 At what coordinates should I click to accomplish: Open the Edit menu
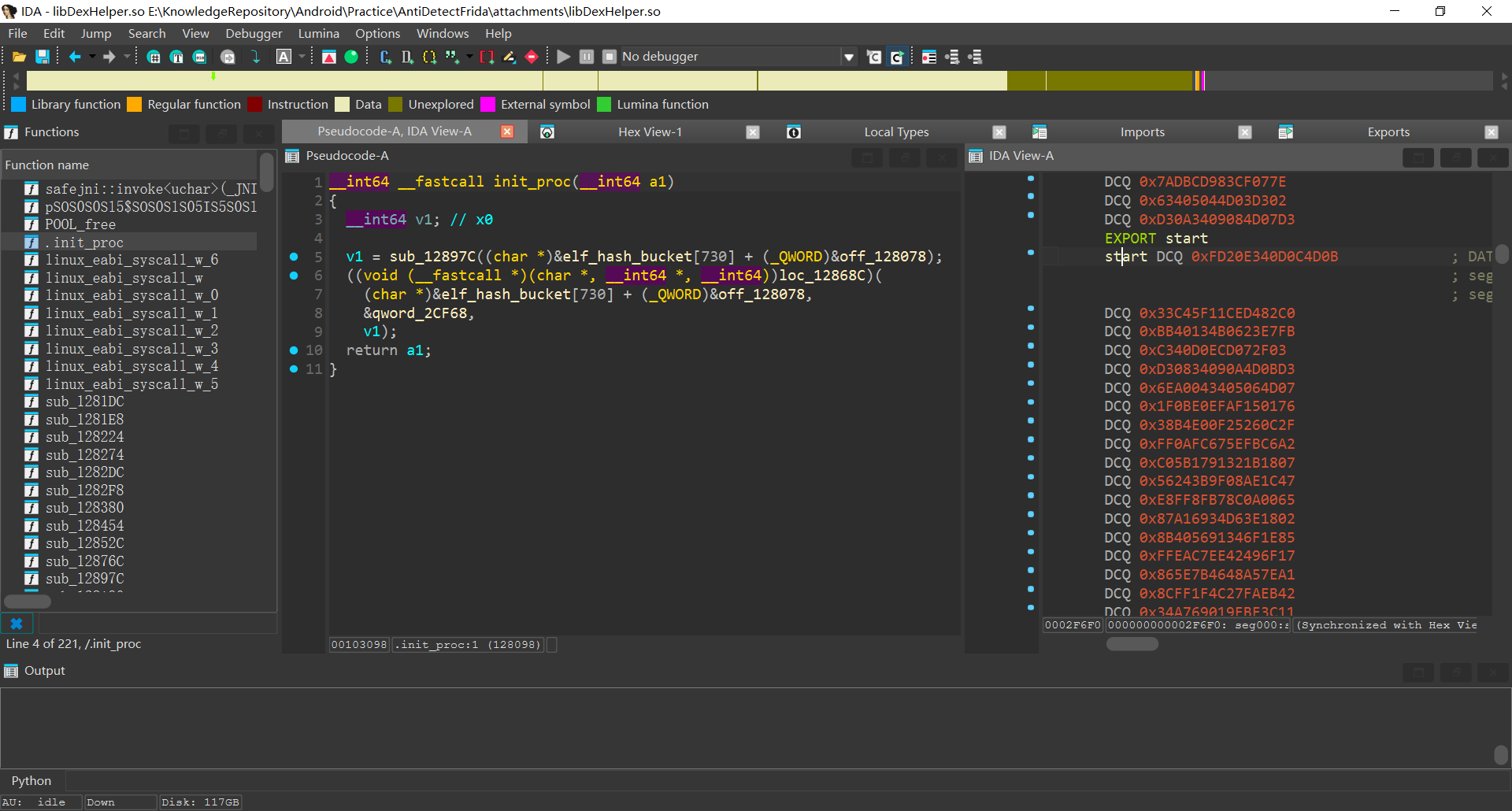pos(54,34)
